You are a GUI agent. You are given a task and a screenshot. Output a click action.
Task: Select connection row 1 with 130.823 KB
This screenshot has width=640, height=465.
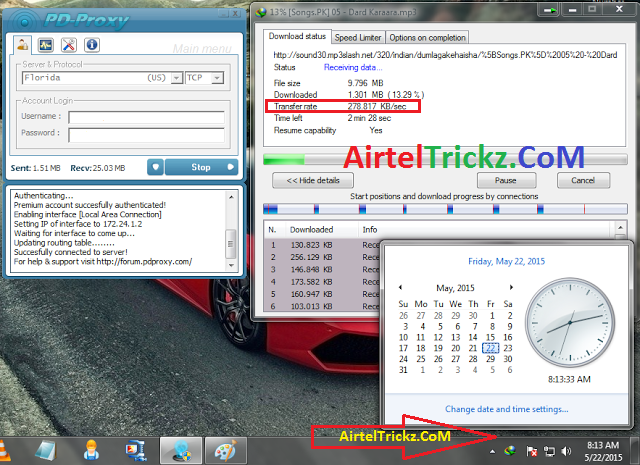[x=322, y=245]
